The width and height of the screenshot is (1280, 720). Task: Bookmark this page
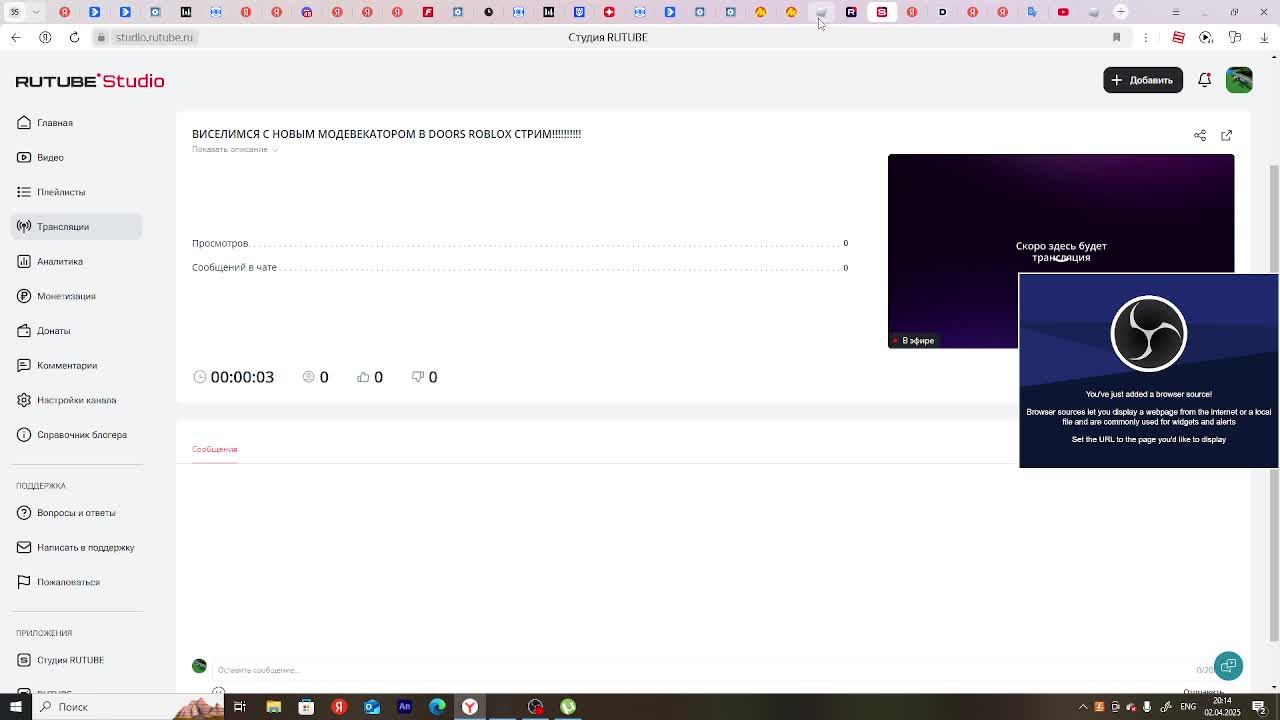1116,37
